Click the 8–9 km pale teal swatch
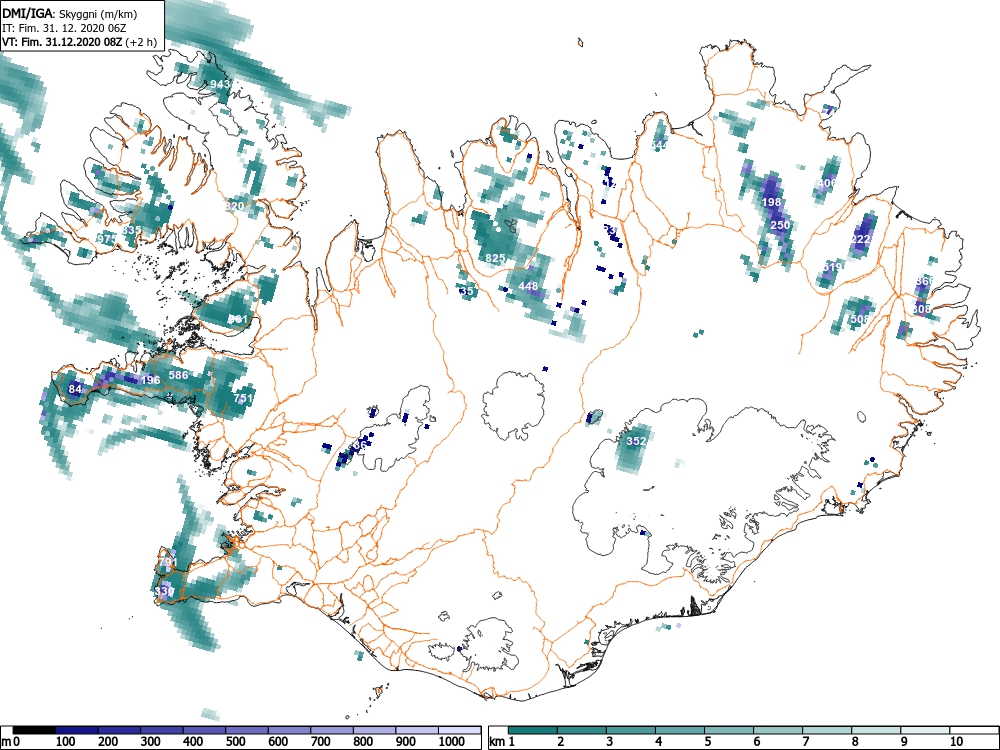The width and height of the screenshot is (1000, 750). pos(876,730)
